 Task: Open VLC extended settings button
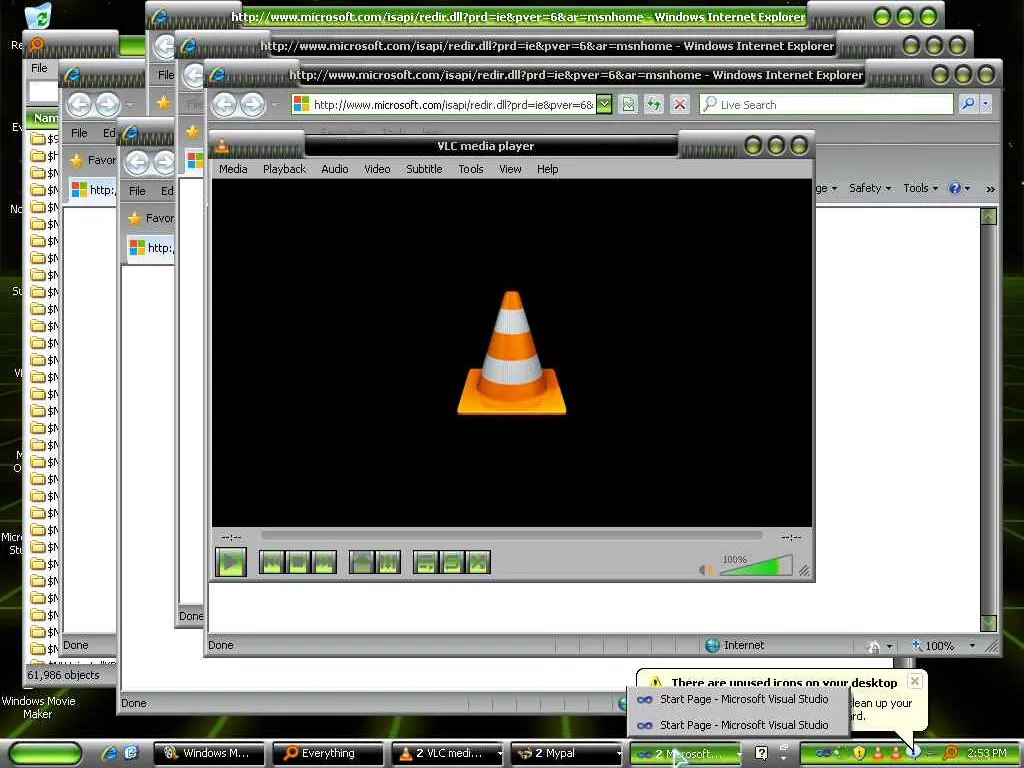pyautogui.click(x=388, y=562)
